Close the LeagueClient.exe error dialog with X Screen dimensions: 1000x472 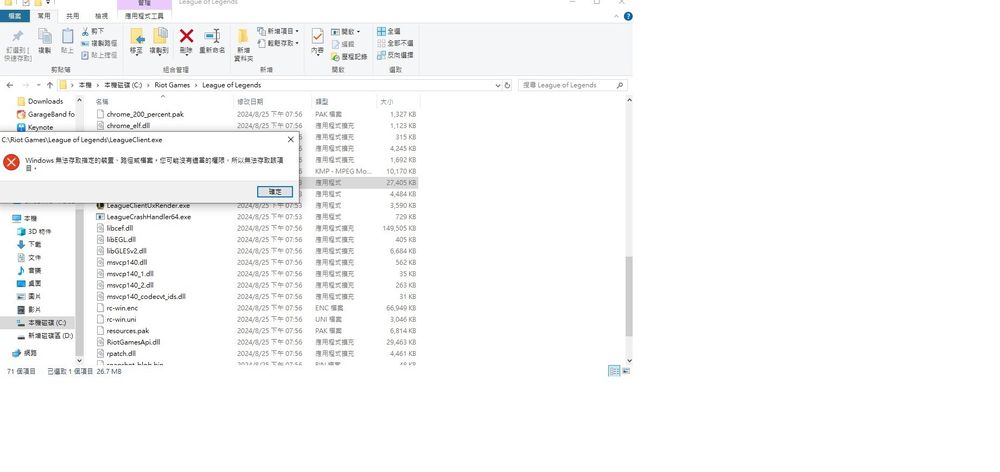coord(290,140)
